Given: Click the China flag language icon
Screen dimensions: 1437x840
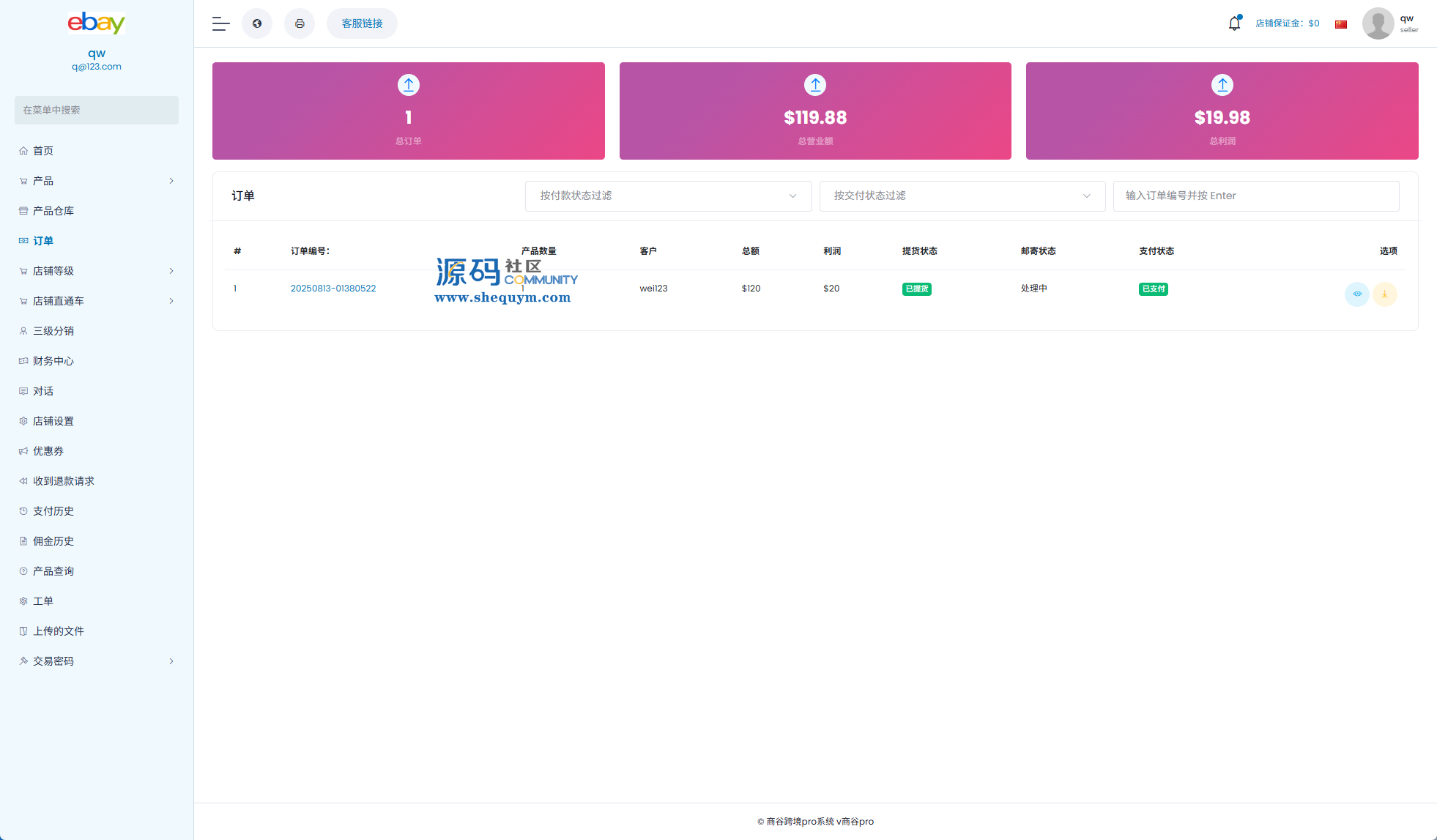Looking at the screenshot, I should [x=1341, y=24].
